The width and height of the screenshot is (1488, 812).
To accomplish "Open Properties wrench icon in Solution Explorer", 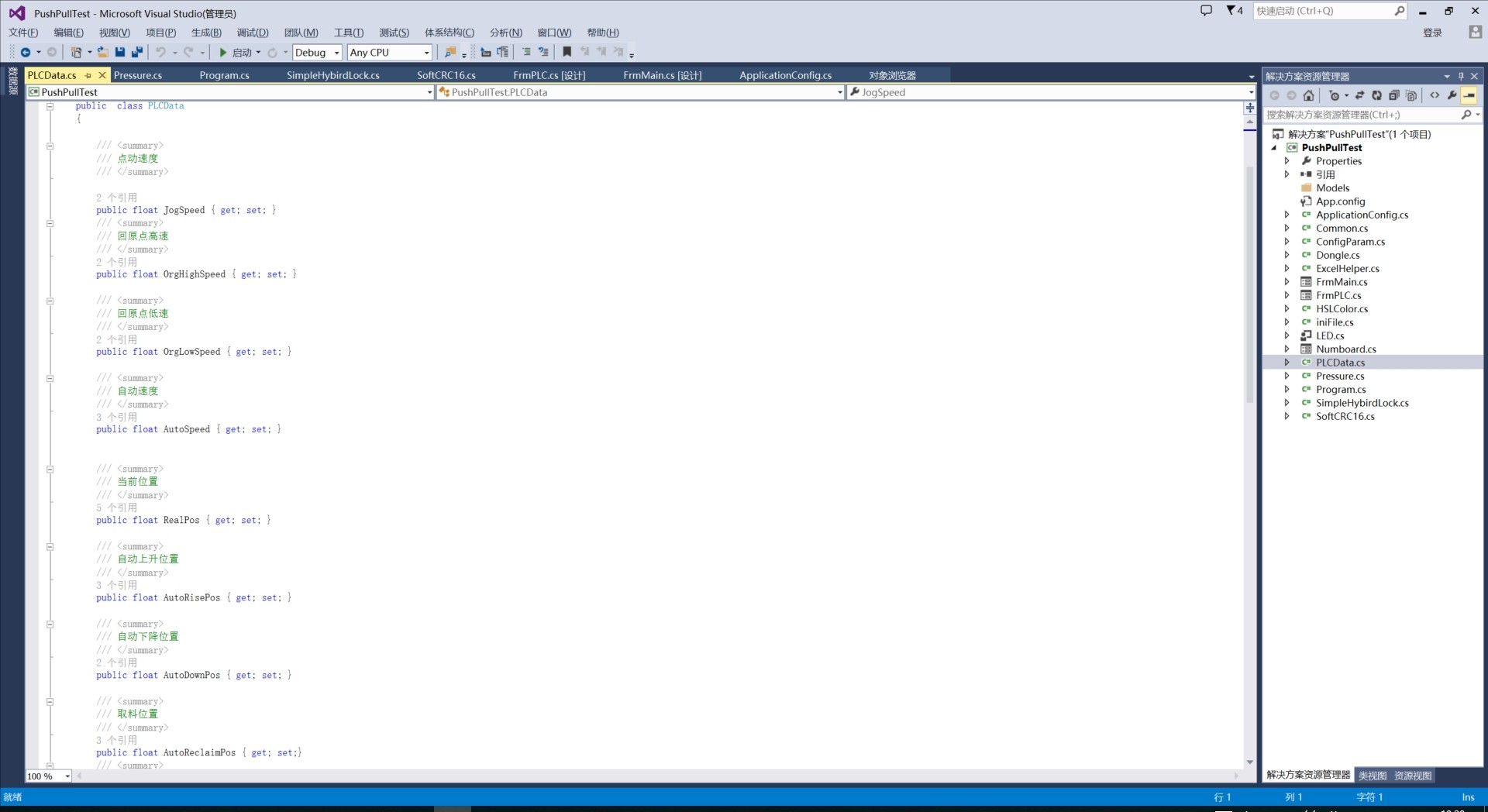I will [x=1452, y=95].
